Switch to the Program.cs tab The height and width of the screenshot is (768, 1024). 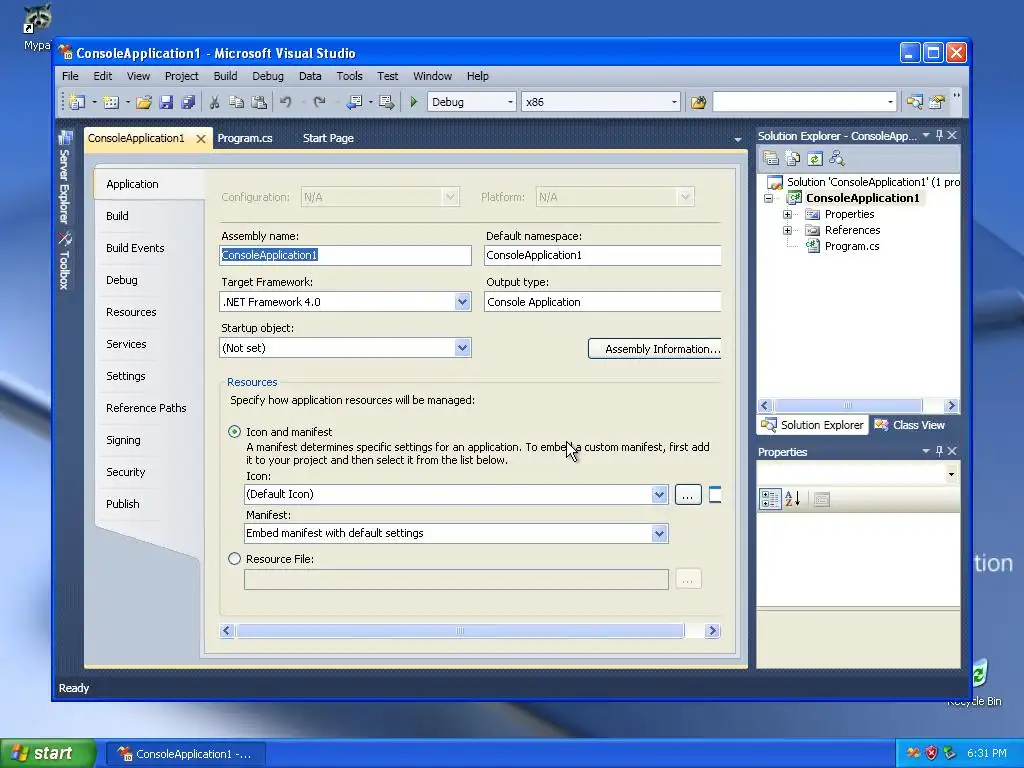pos(245,138)
